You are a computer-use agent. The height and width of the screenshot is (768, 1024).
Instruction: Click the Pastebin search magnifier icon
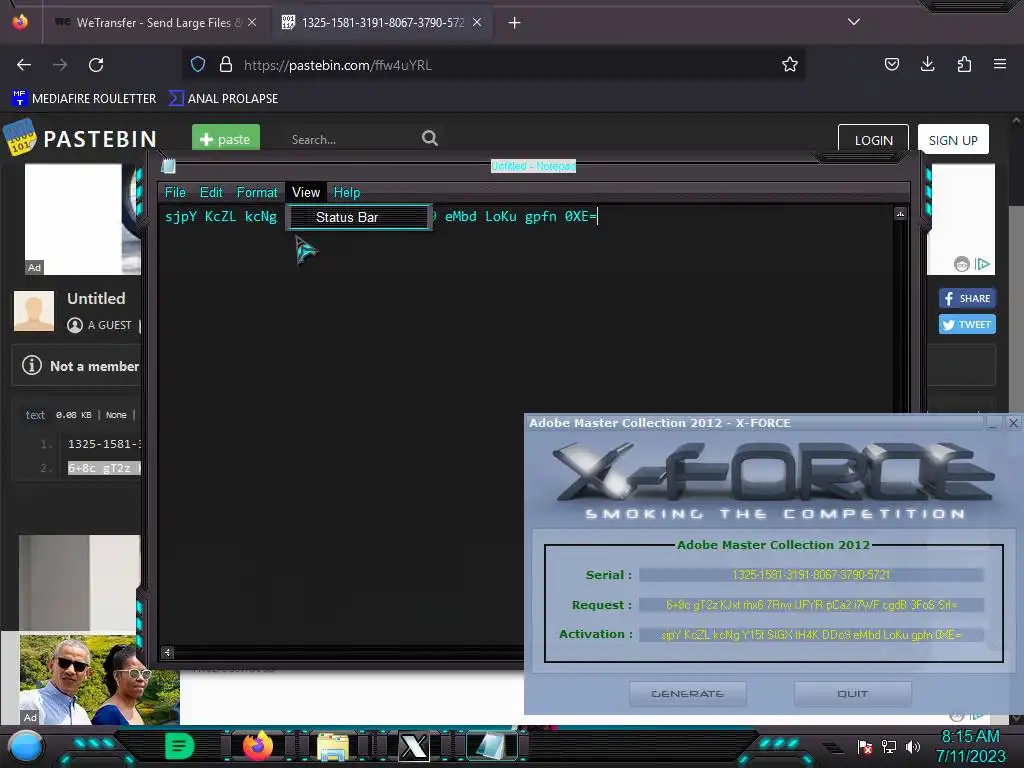(430, 138)
